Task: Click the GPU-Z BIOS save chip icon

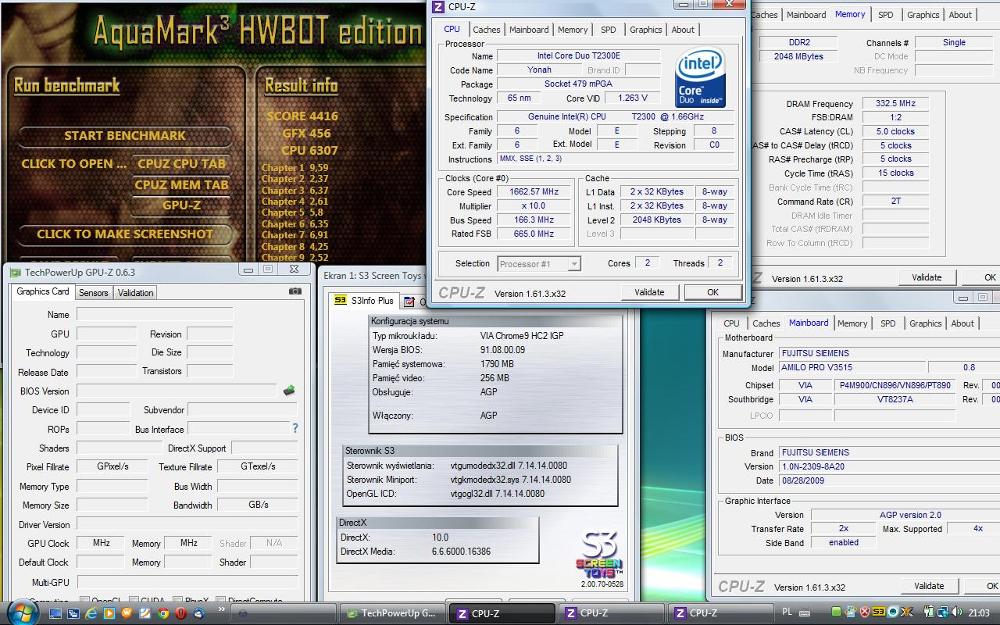Action: (289, 390)
